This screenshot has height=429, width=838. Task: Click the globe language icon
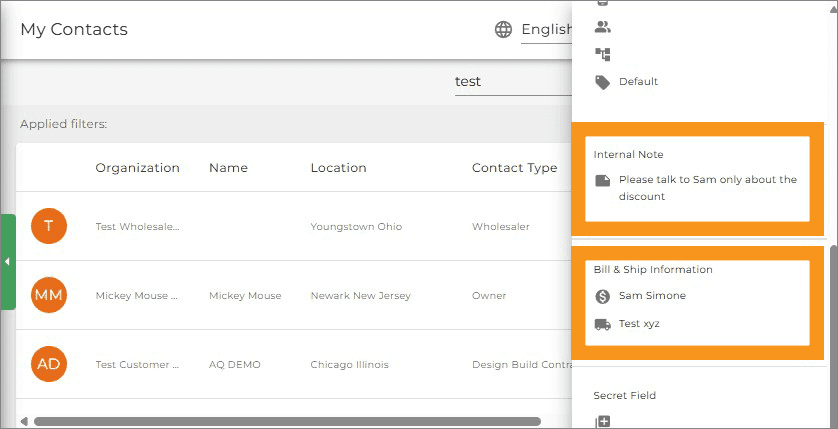[503, 29]
